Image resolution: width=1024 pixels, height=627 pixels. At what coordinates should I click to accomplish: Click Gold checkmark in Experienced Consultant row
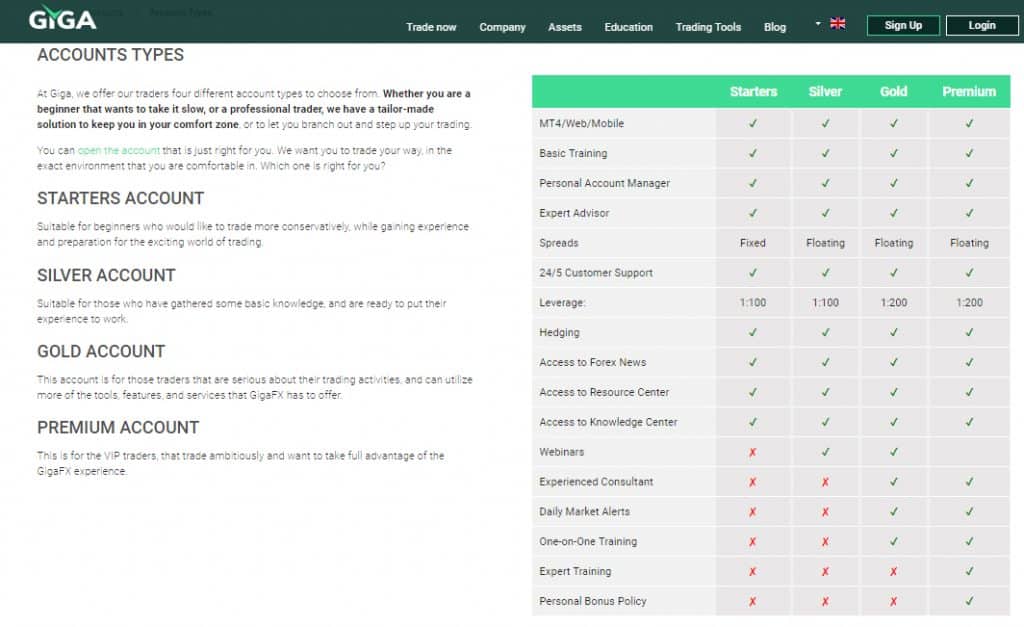coord(893,481)
